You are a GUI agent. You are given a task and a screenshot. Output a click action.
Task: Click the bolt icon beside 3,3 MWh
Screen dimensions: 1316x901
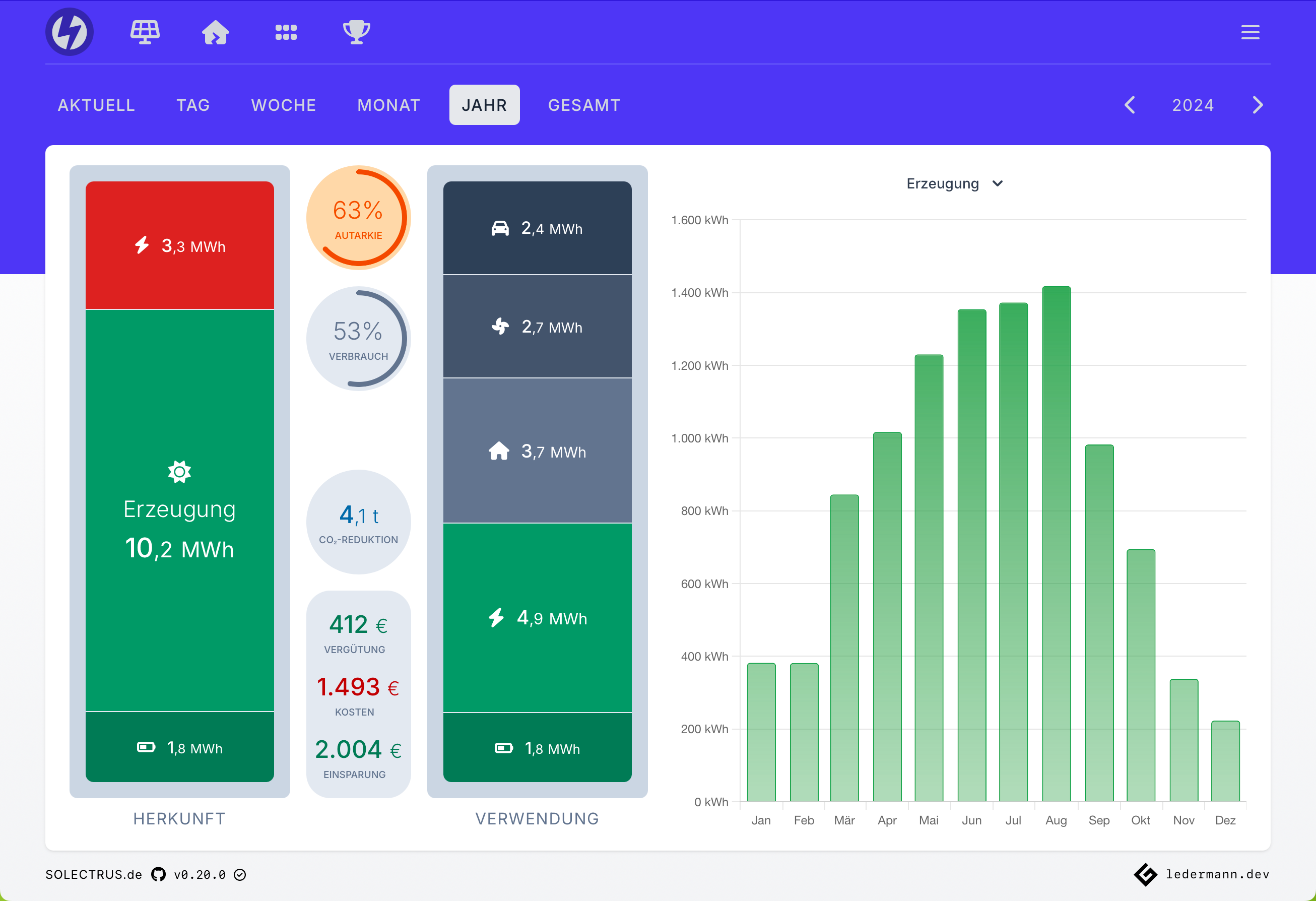point(142,245)
